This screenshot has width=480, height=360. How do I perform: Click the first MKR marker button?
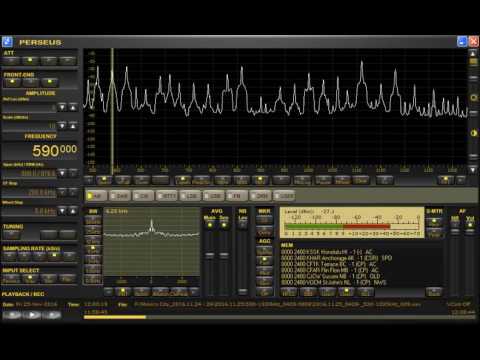[264, 220]
